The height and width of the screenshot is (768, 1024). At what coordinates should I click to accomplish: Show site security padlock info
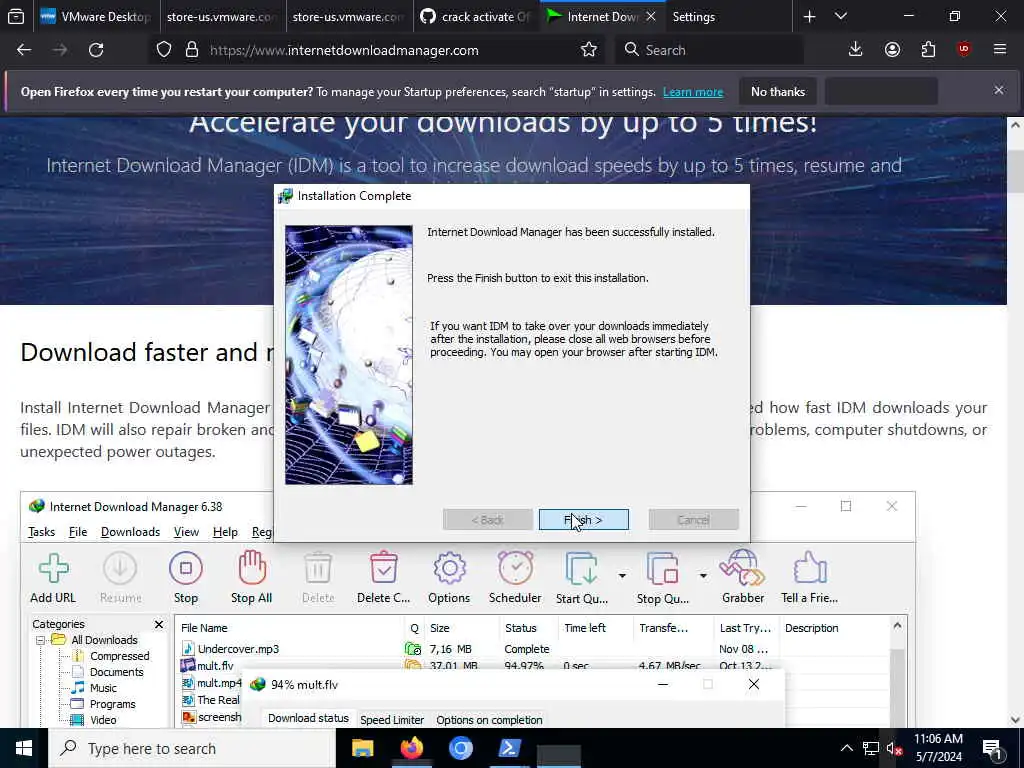pos(191,50)
